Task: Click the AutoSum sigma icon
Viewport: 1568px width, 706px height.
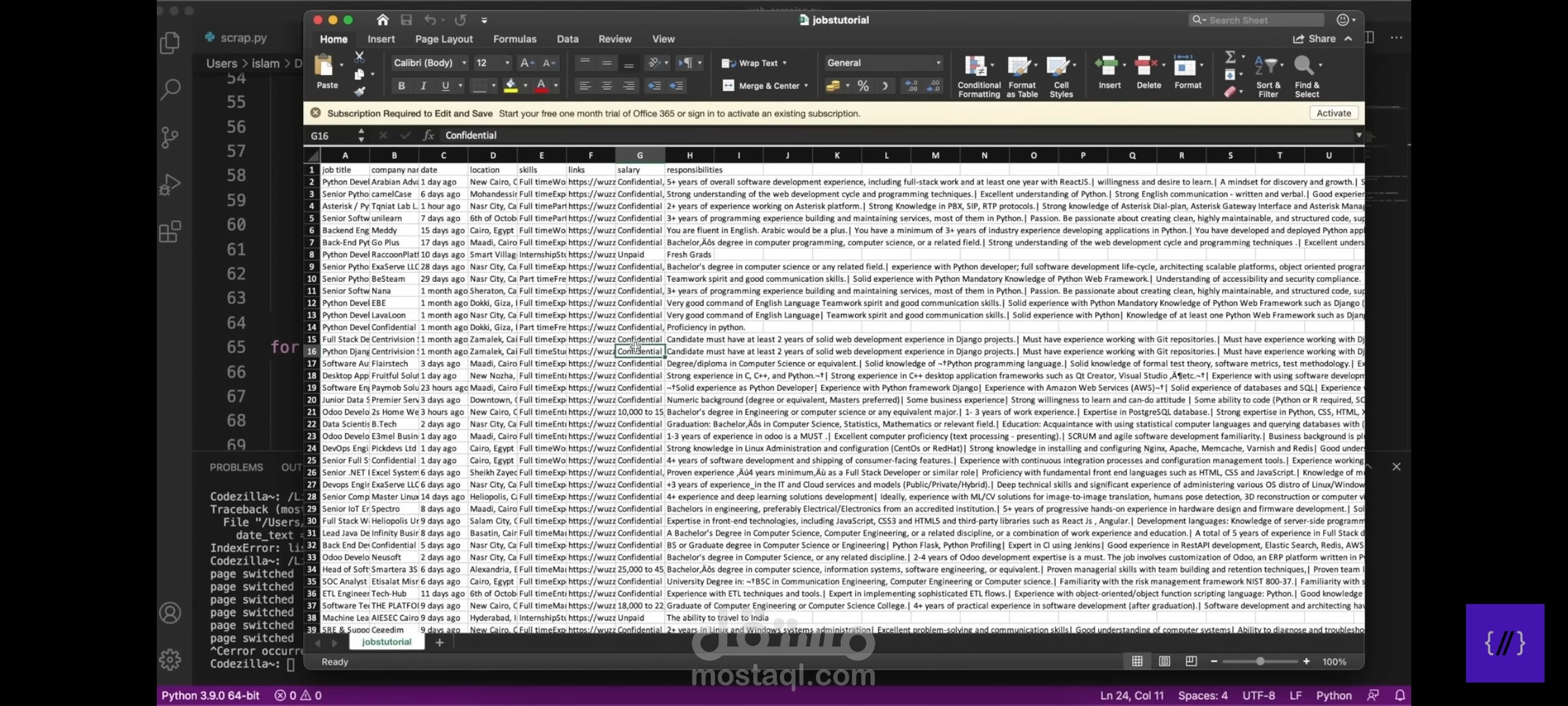Action: (x=1230, y=57)
